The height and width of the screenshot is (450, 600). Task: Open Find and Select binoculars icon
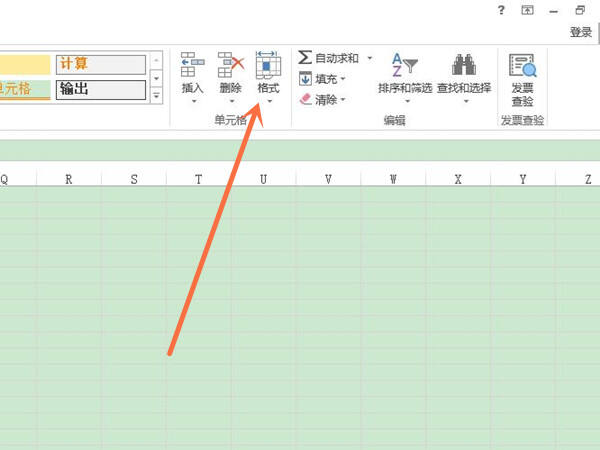pos(464,64)
